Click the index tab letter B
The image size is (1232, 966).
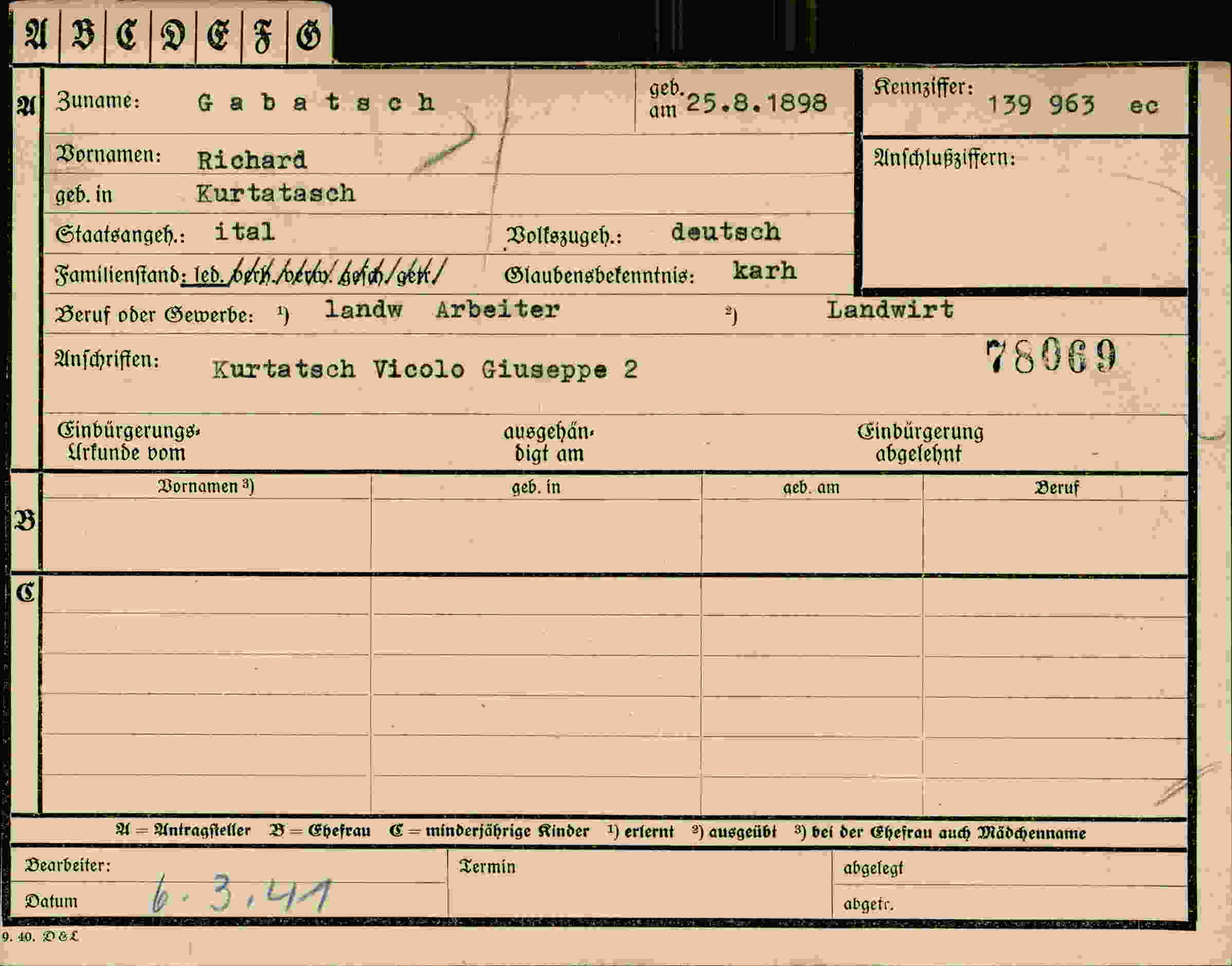click(83, 34)
